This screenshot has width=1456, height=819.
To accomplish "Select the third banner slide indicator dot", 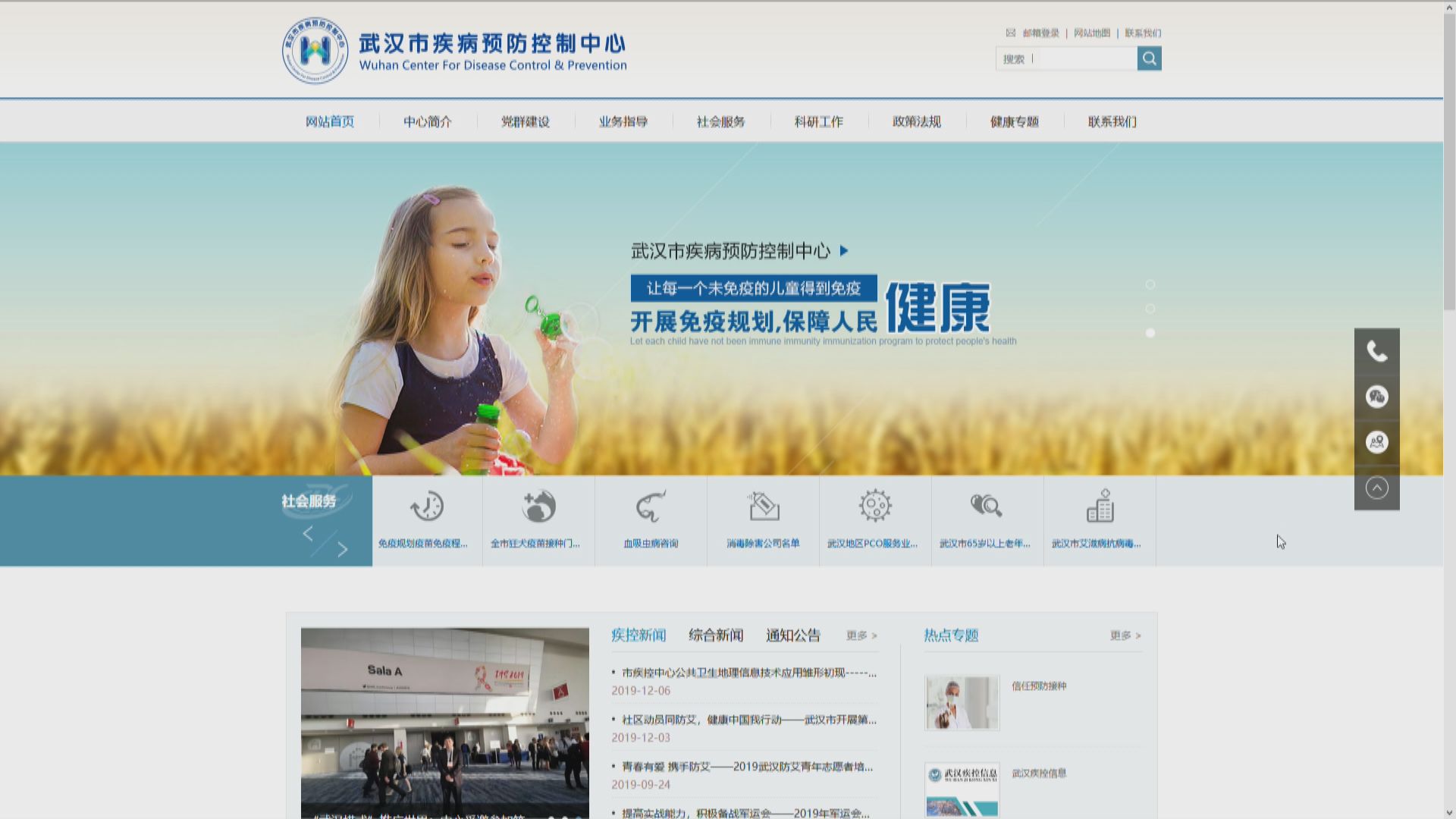I will [1150, 333].
